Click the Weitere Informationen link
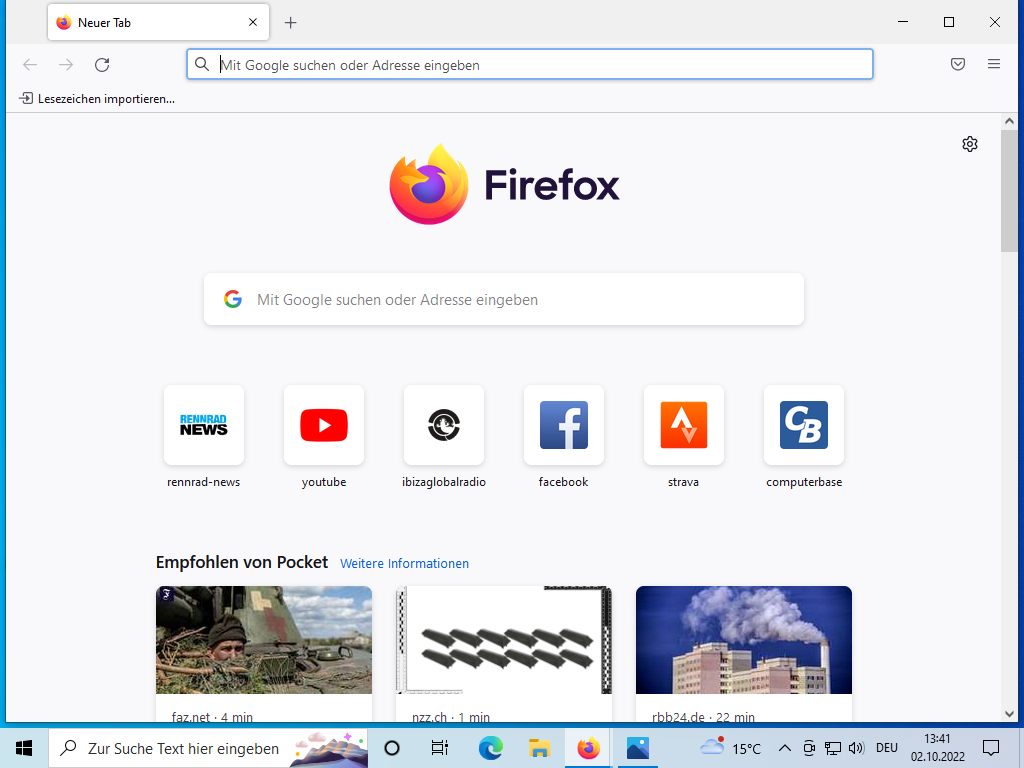The height and width of the screenshot is (768, 1024). click(x=404, y=564)
